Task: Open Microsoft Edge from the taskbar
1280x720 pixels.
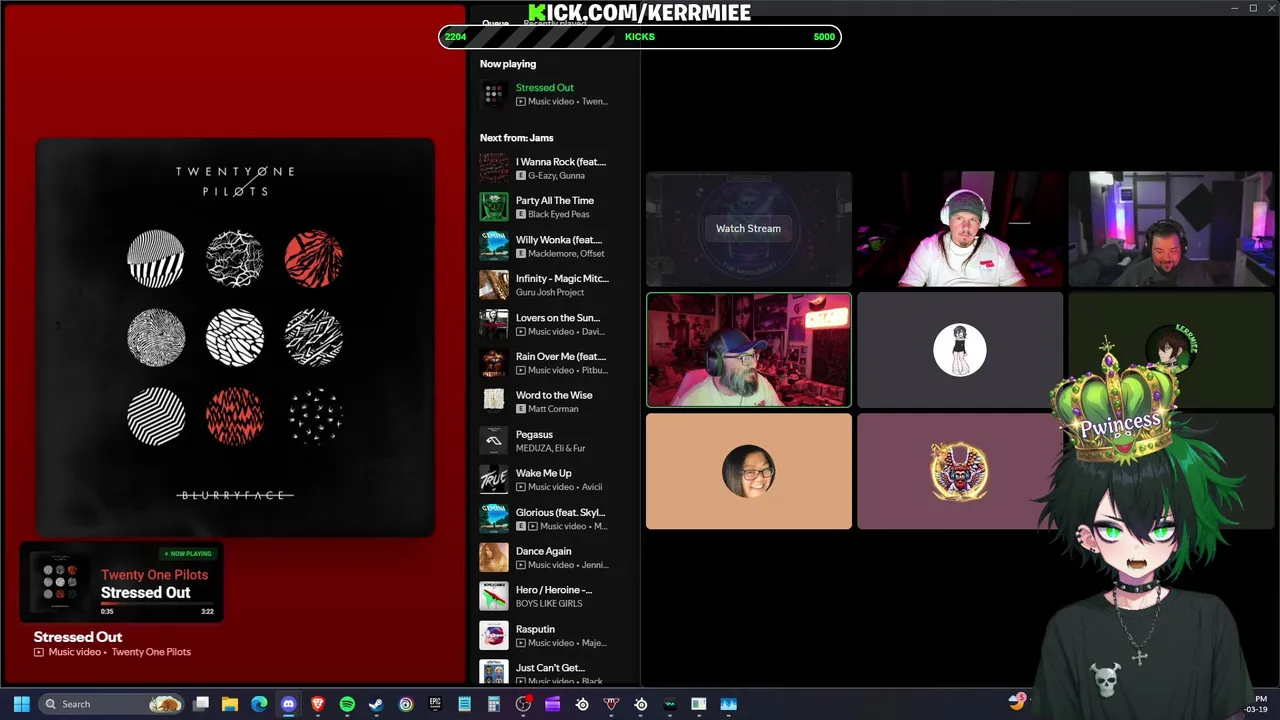Action: [259, 704]
